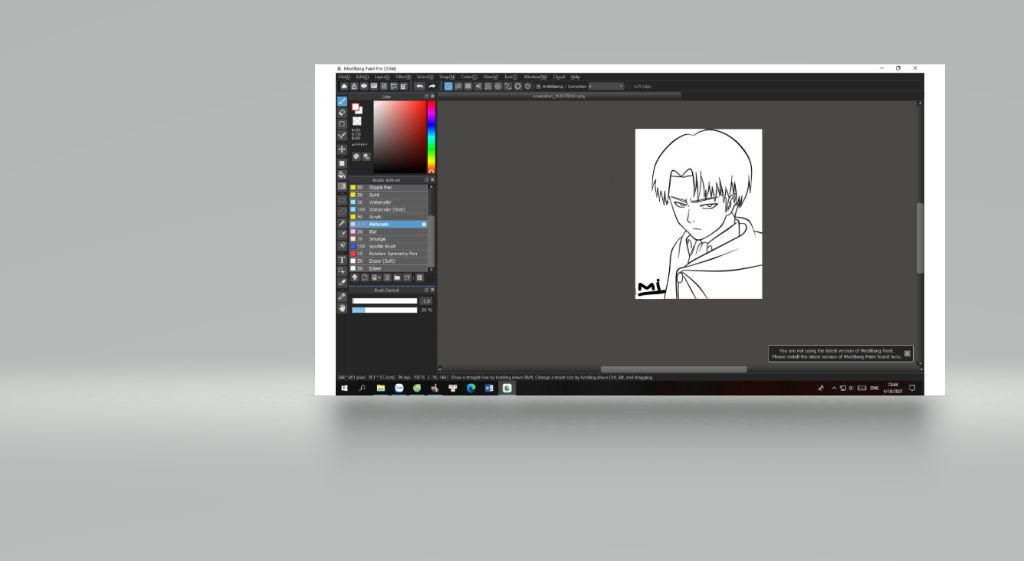Select the Brush tool in the toolbox
This screenshot has width=1024, height=561.
tap(342, 101)
